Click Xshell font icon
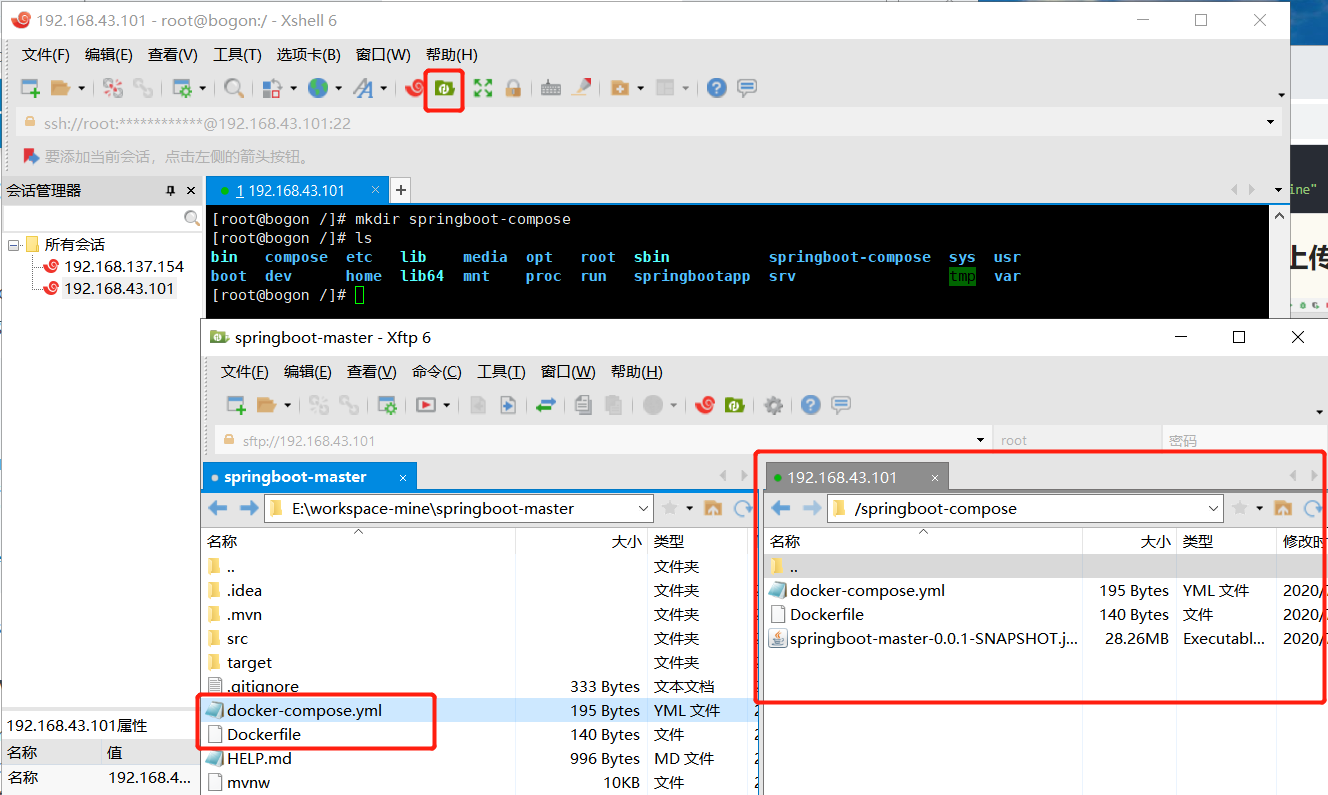The image size is (1328, 795). point(363,88)
